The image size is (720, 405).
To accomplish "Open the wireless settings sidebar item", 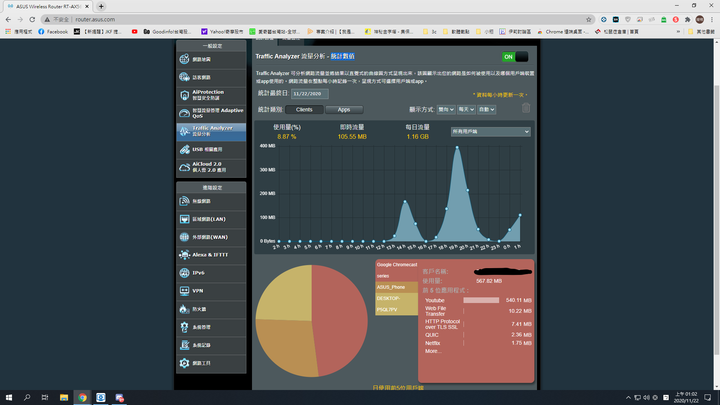I will [211, 201].
